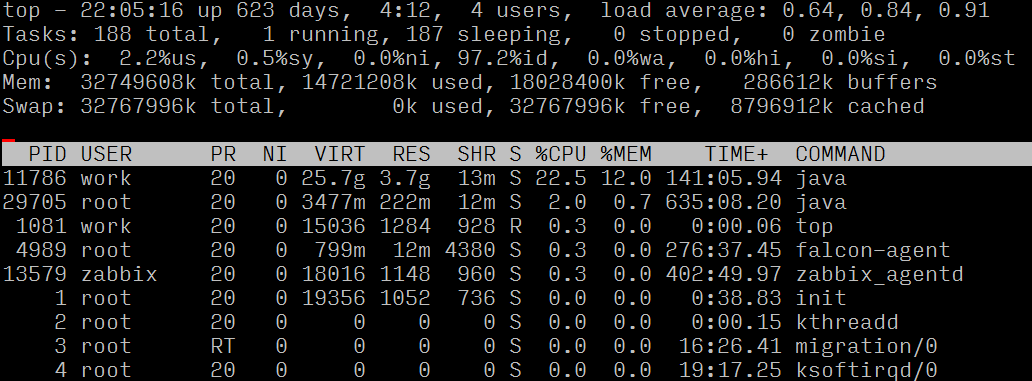Select PID 11786 in the process list
The height and width of the screenshot is (381, 1032).
(35, 178)
